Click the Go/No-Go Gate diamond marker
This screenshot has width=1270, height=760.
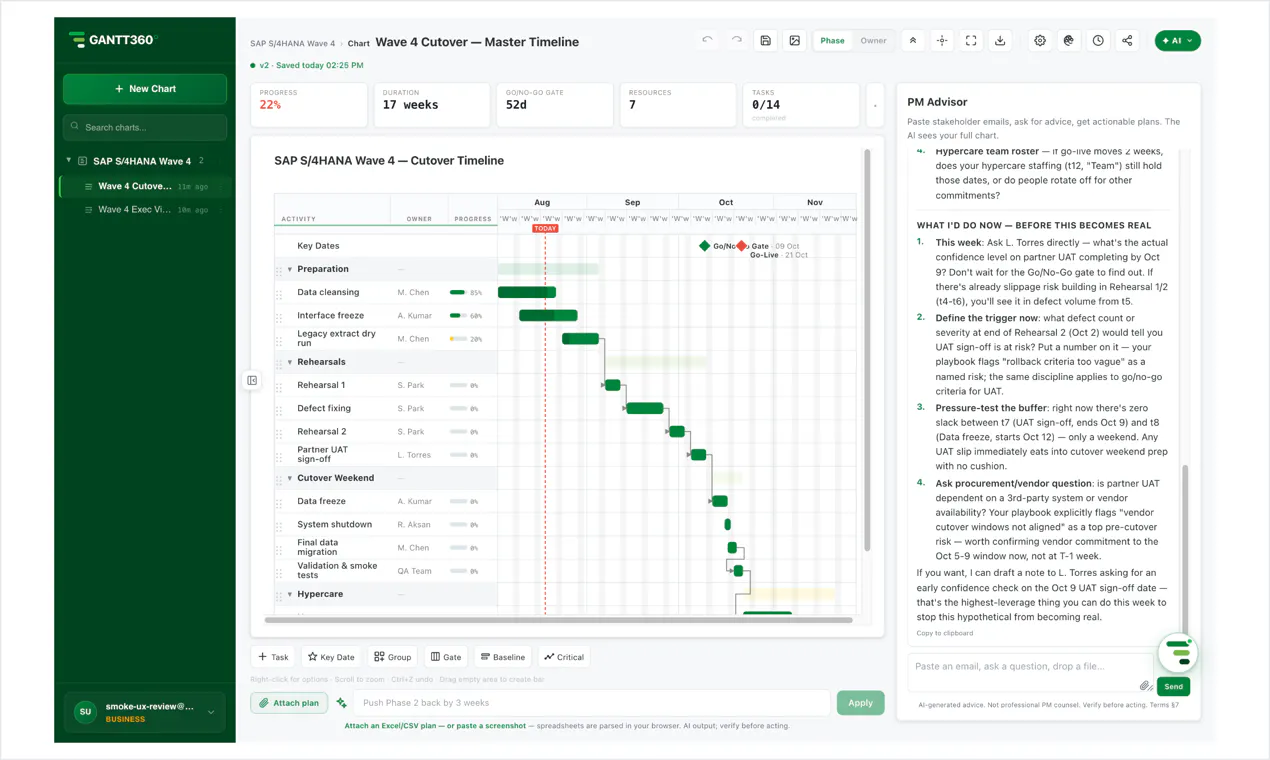pyautogui.click(x=704, y=246)
